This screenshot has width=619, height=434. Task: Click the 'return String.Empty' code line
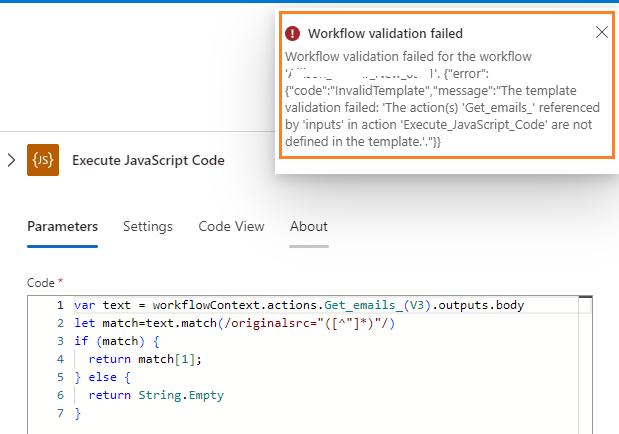pyautogui.click(x=156, y=395)
